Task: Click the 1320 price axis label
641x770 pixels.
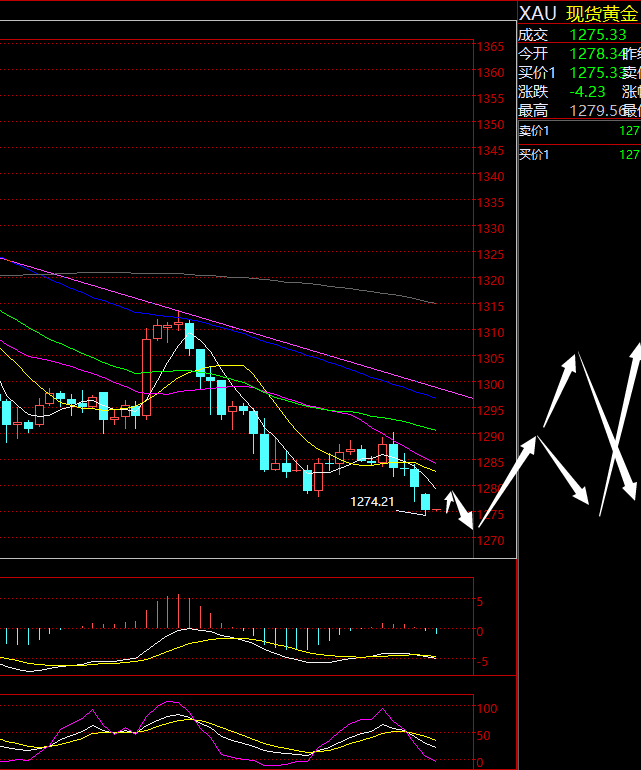Action: (x=490, y=280)
